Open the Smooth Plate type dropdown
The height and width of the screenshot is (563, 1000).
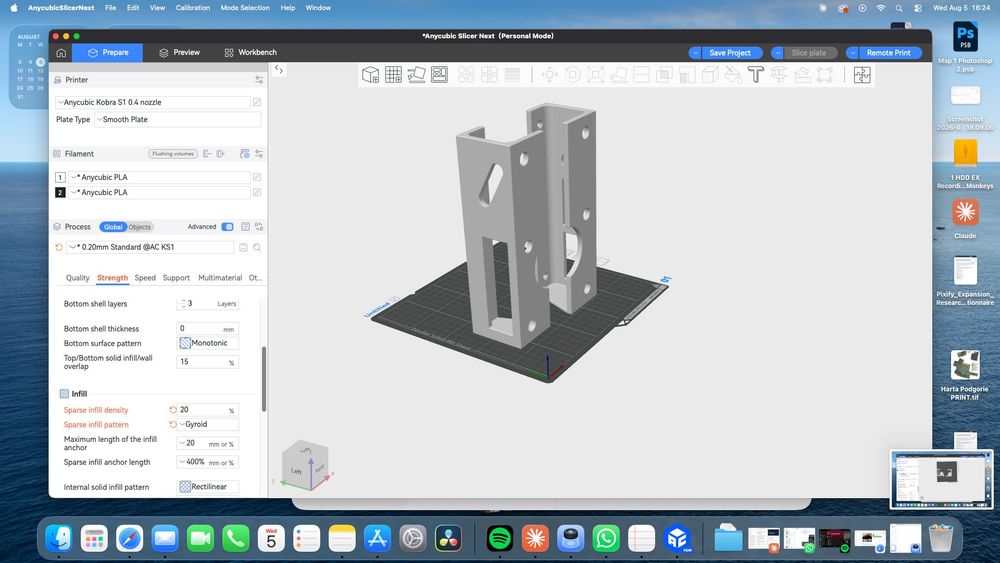tap(177, 119)
